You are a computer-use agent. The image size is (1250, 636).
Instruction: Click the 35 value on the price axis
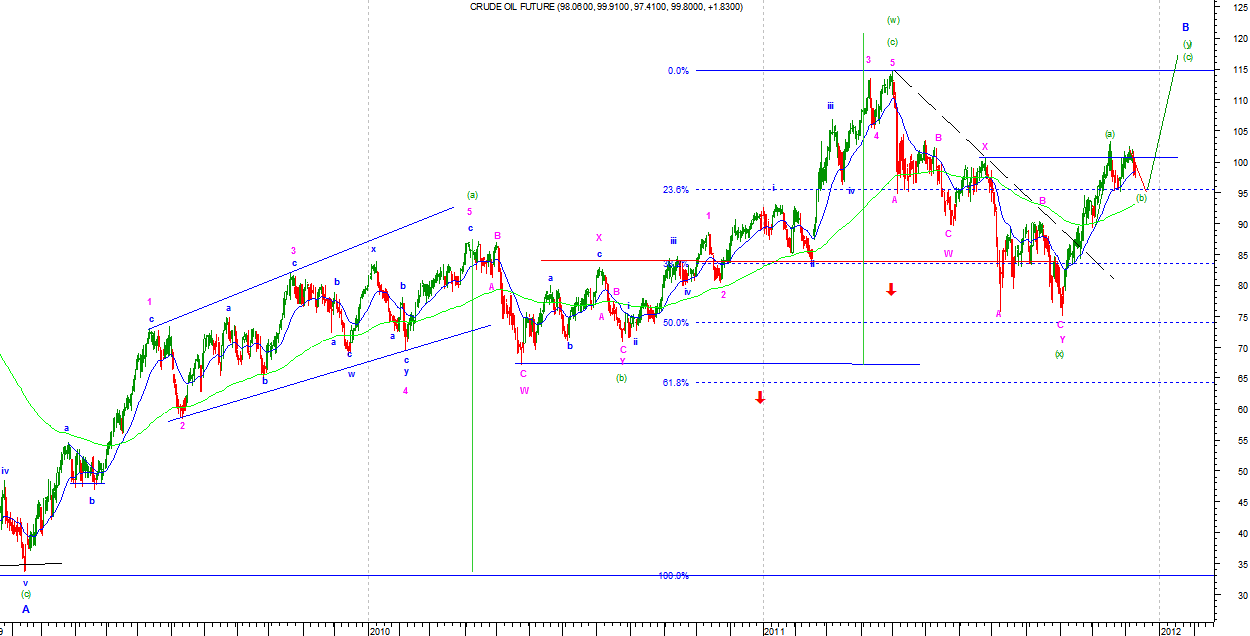point(1238,565)
